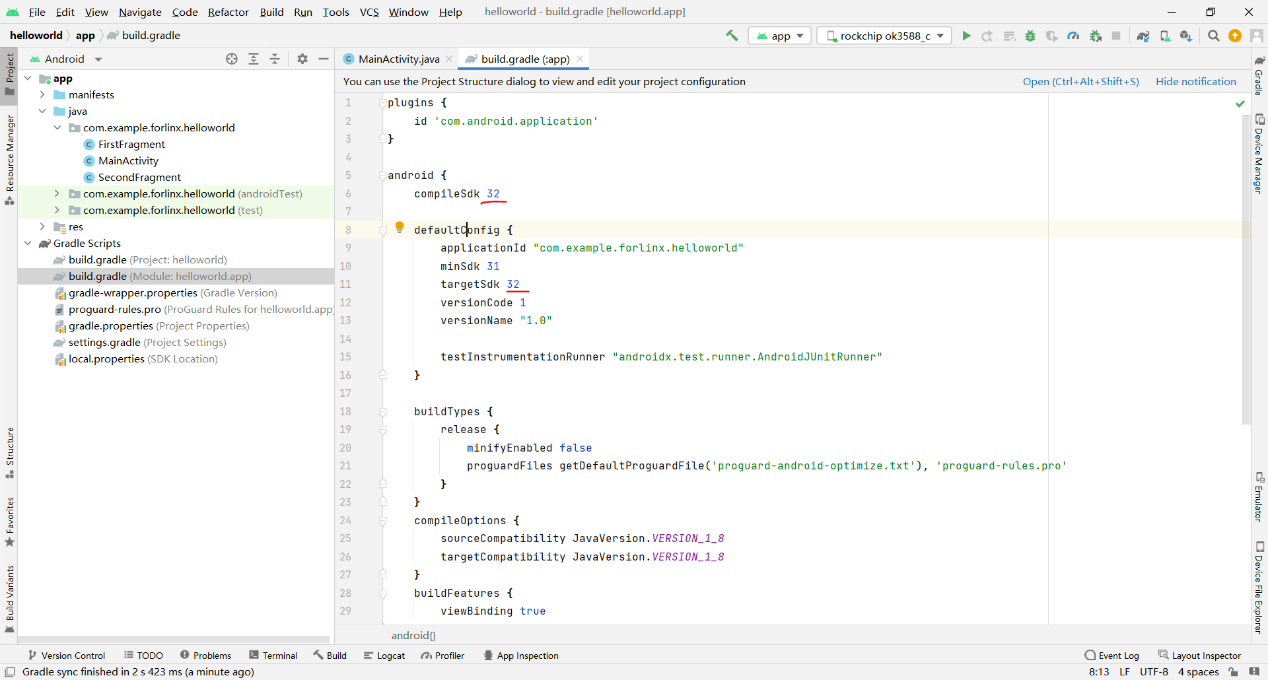Image resolution: width=1268 pixels, height=680 pixels.
Task: Switch to the MainActivity.java tab
Action: (391, 59)
